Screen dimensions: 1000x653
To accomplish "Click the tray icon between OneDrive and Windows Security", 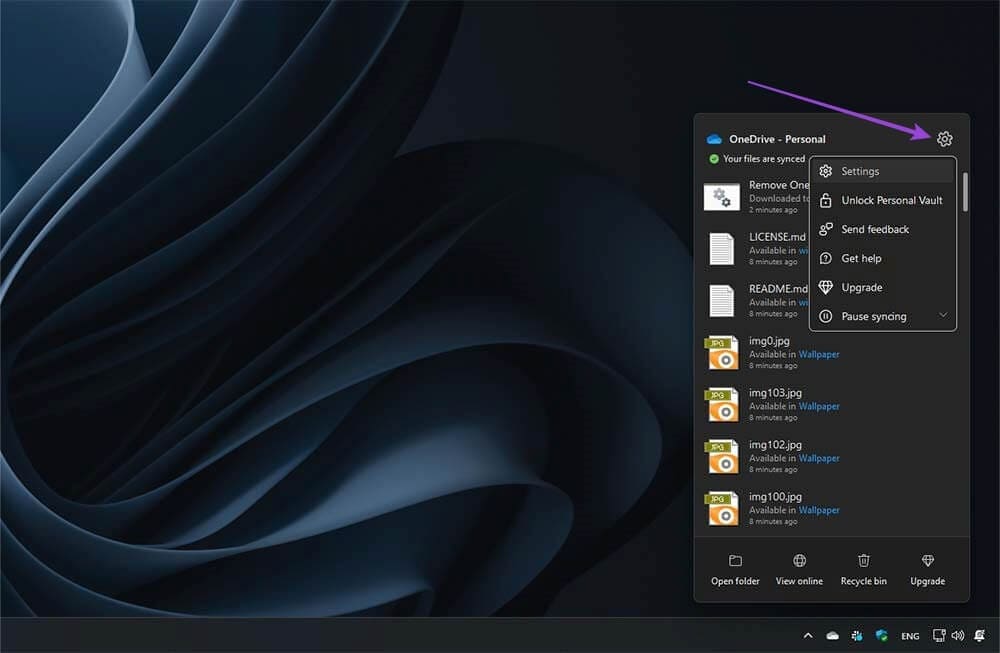I will point(857,636).
